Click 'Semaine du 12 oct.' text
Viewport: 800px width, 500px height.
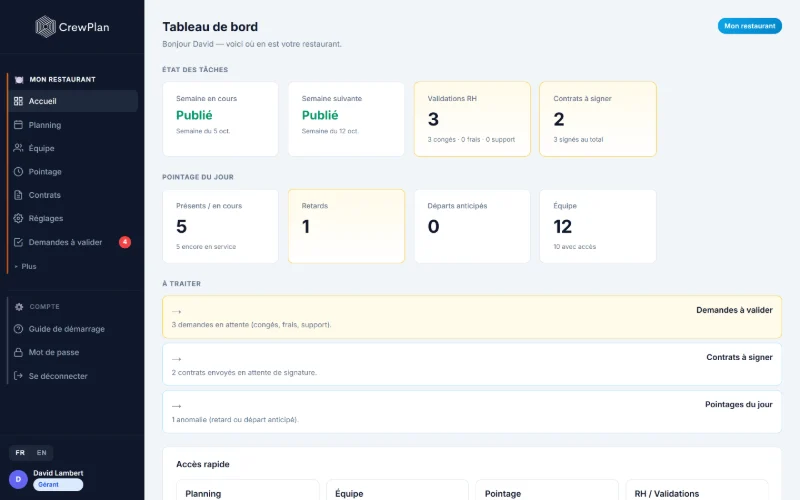point(330,131)
